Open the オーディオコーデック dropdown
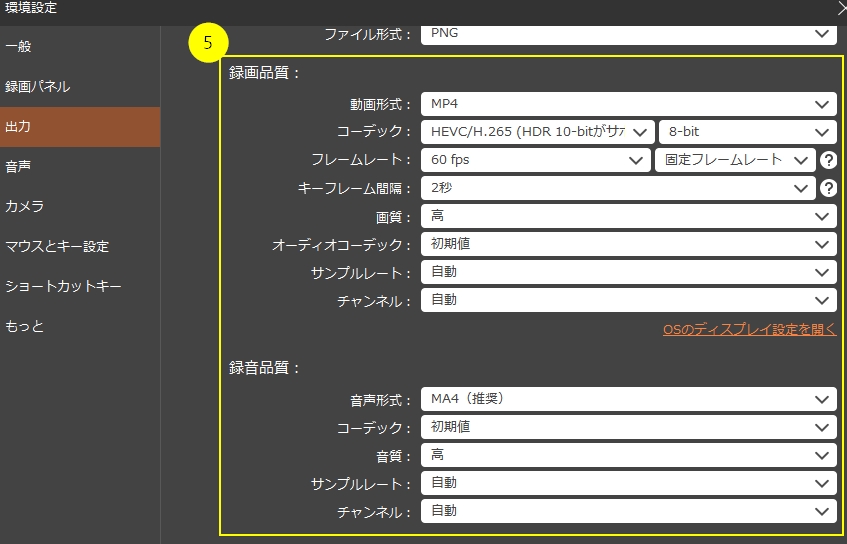The height and width of the screenshot is (544, 847). pyautogui.click(x=629, y=244)
